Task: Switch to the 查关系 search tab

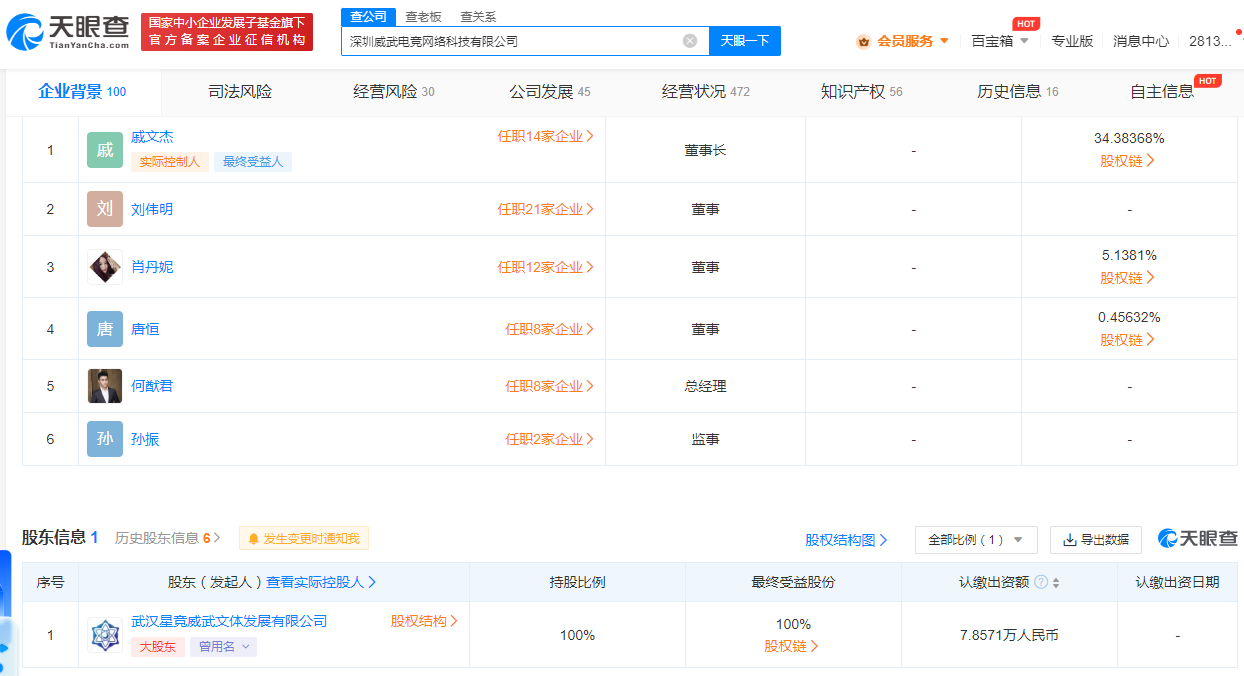Action: [478, 16]
